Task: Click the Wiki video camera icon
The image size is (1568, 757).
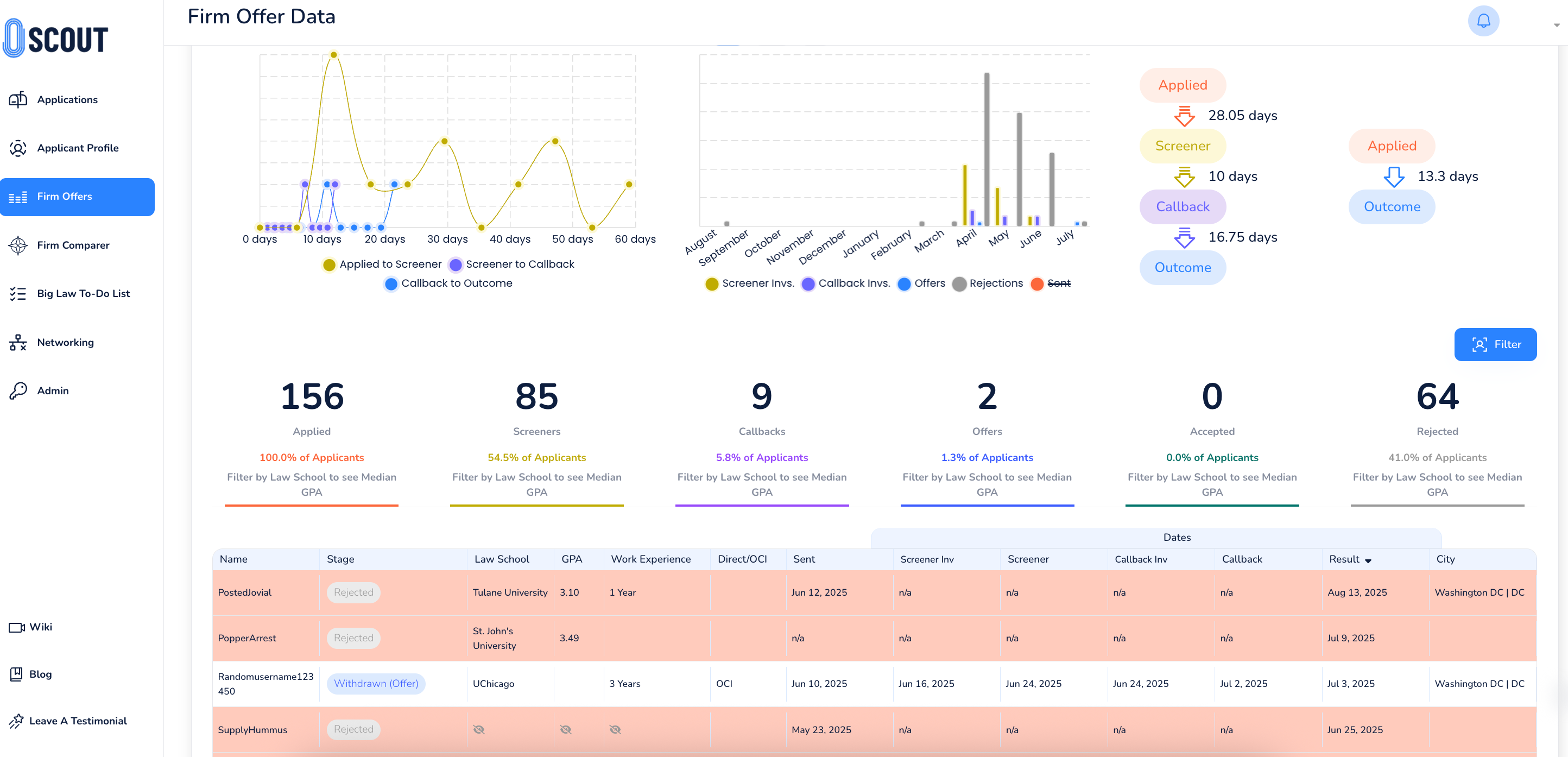Action: click(x=16, y=627)
